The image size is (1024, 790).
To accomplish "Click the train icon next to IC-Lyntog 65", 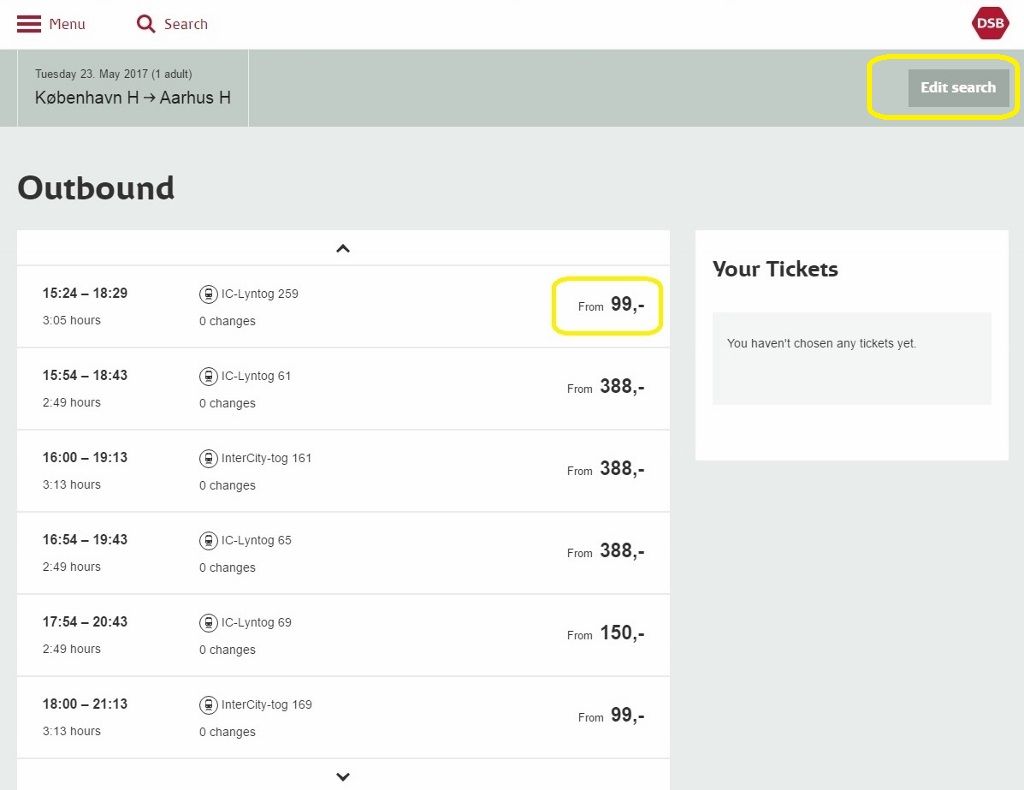I will pos(208,539).
